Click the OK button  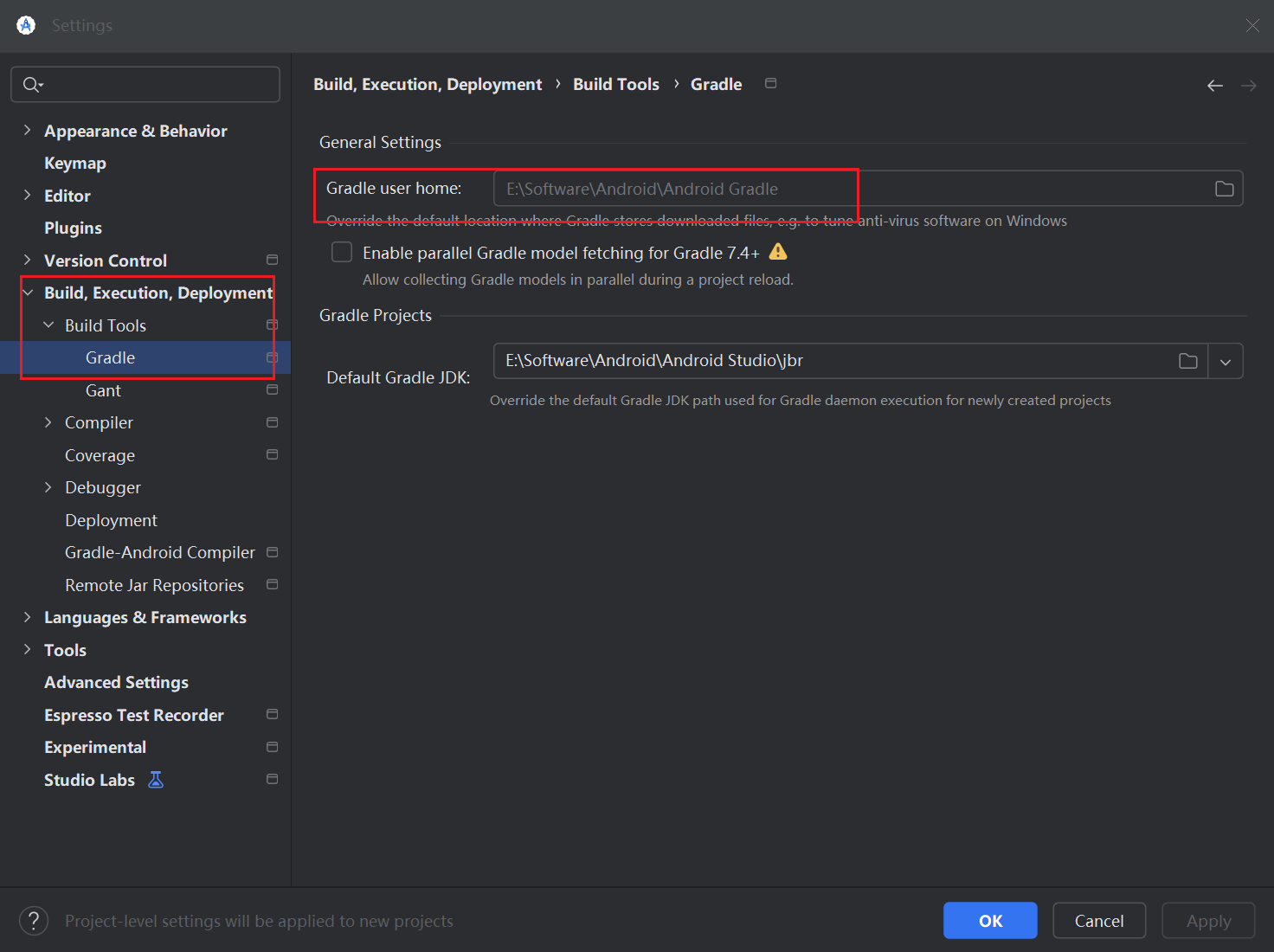(x=990, y=920)
